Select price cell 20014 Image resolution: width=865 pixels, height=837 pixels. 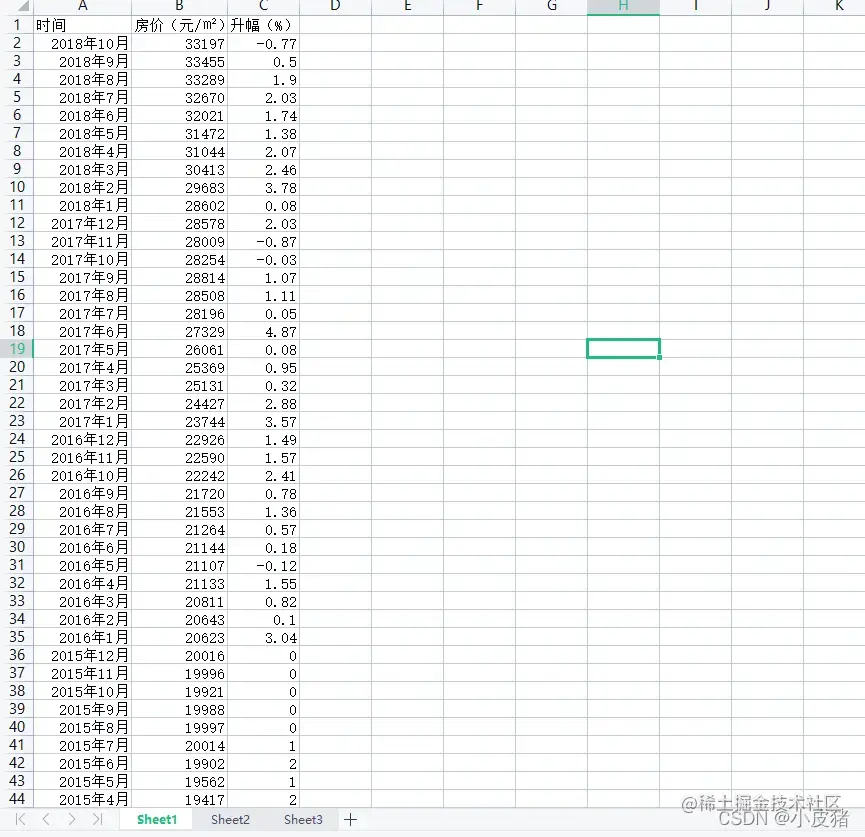tap(179, 745)
